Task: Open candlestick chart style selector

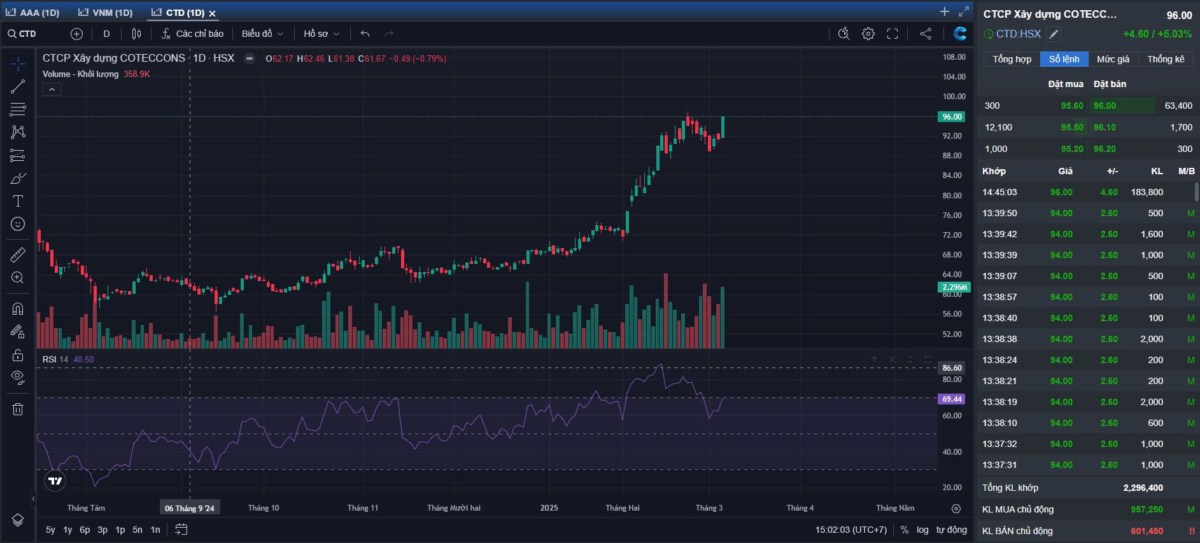Action: [136, 33]
